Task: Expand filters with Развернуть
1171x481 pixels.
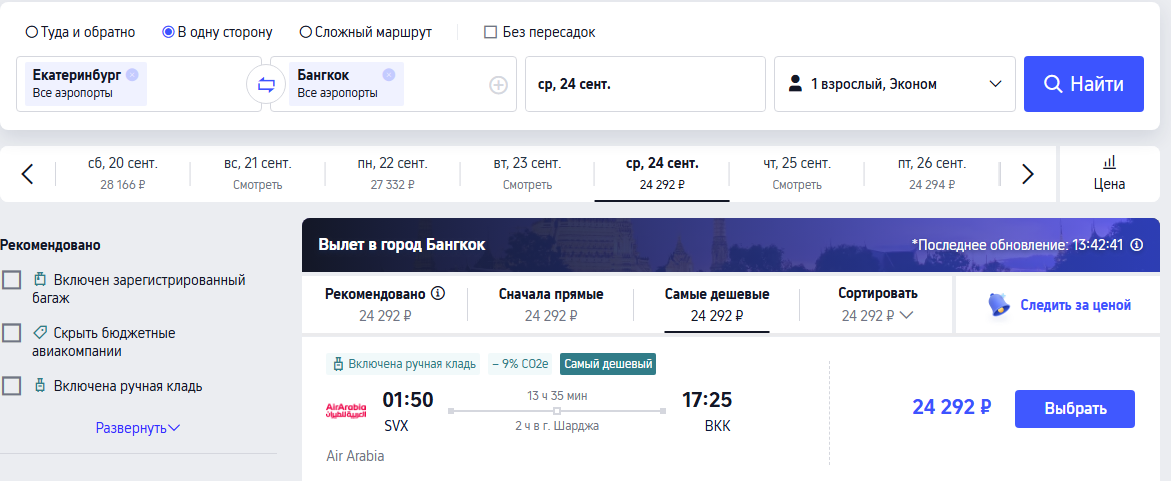Action: click(x=138, y=428)
